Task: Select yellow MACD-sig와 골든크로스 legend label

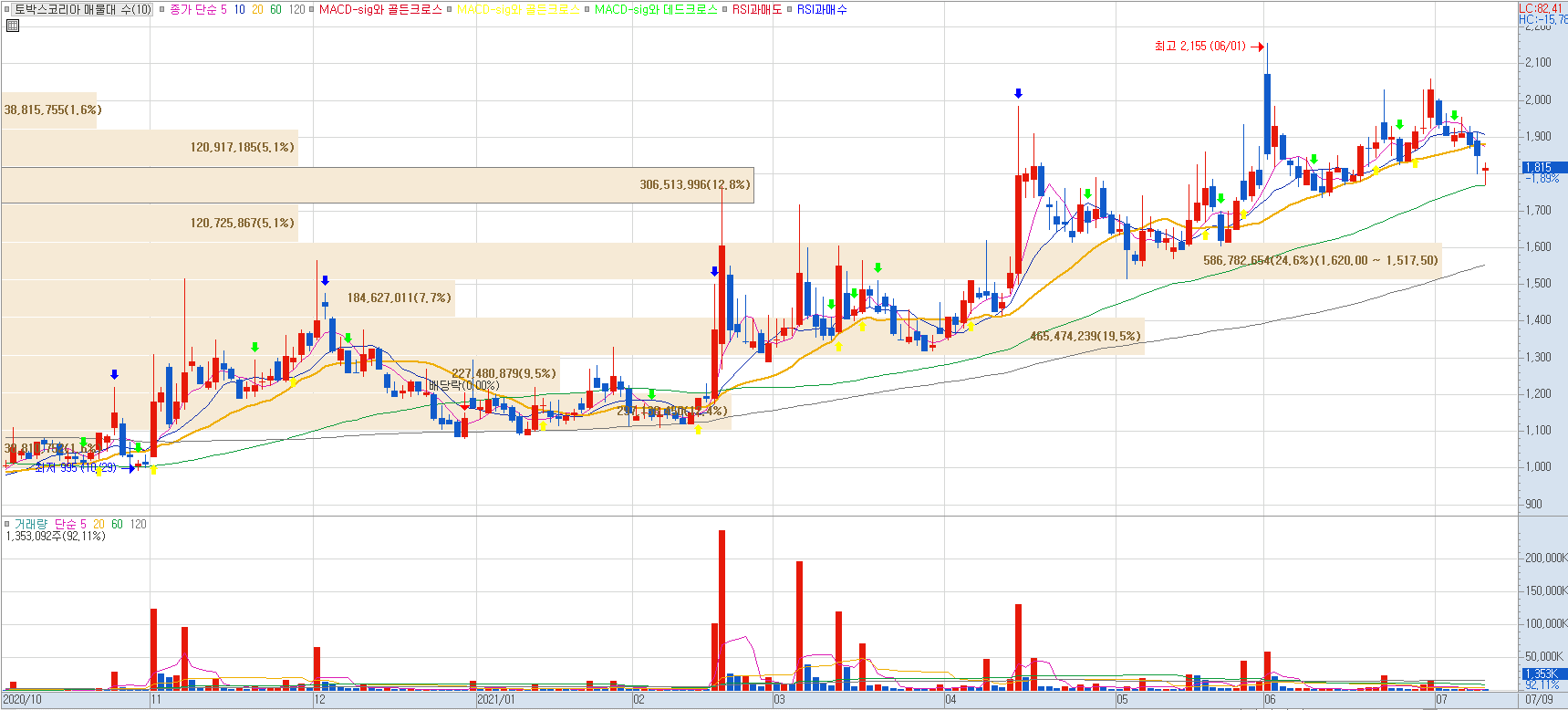Action: pyautogui.click(x=518, y=9)
